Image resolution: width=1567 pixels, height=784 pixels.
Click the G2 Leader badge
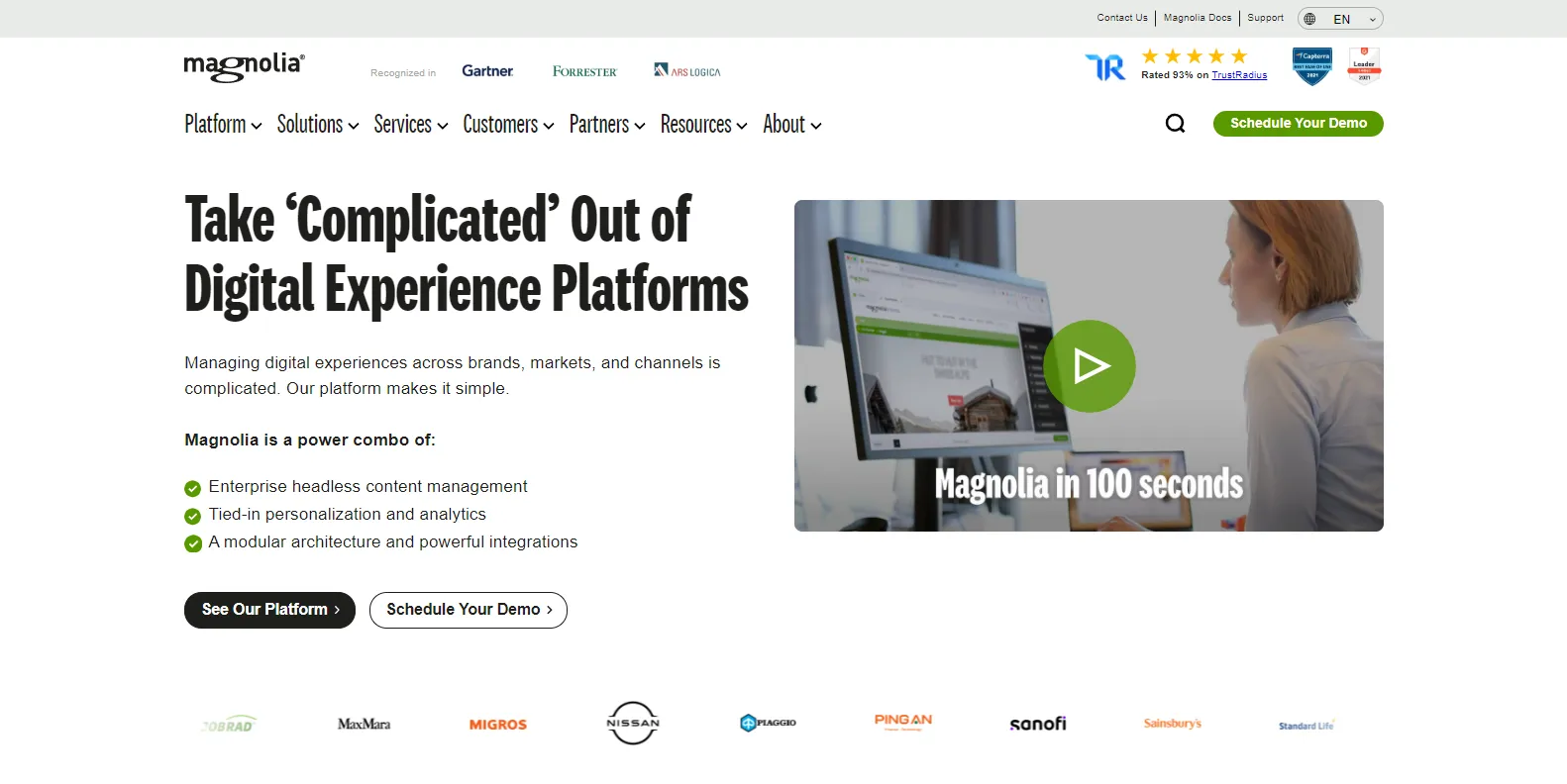1364,66
